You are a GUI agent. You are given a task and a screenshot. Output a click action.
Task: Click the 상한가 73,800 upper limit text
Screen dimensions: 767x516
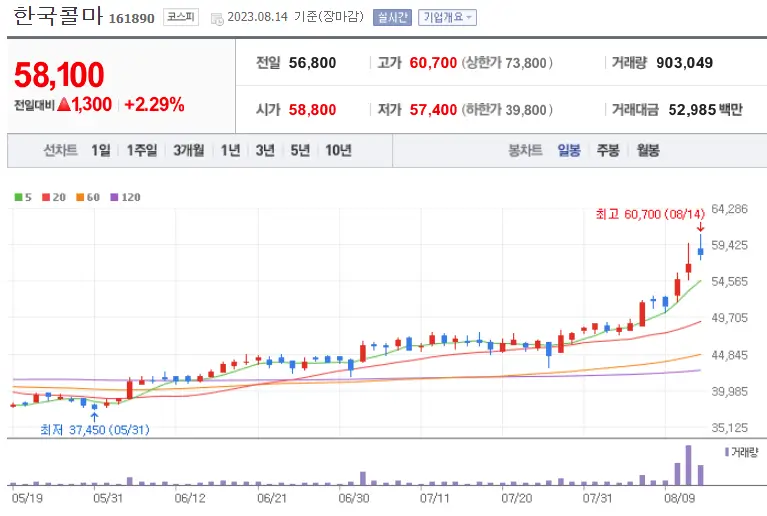point(507,63)
